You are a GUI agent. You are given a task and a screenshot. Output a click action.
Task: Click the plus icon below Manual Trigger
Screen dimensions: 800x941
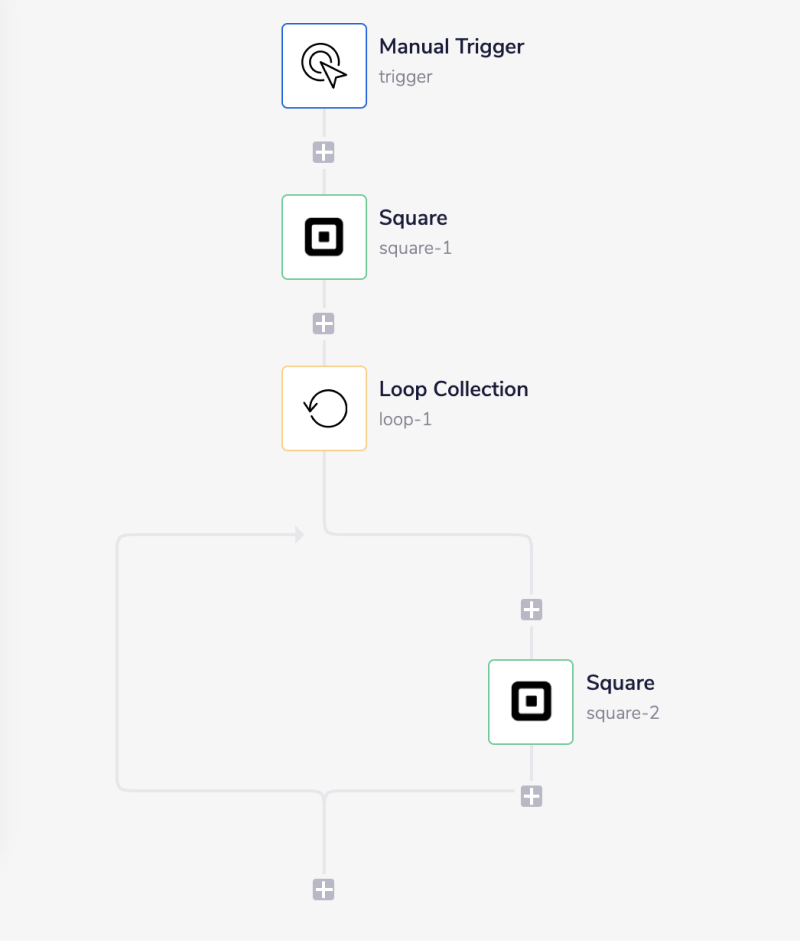point(324,151)
